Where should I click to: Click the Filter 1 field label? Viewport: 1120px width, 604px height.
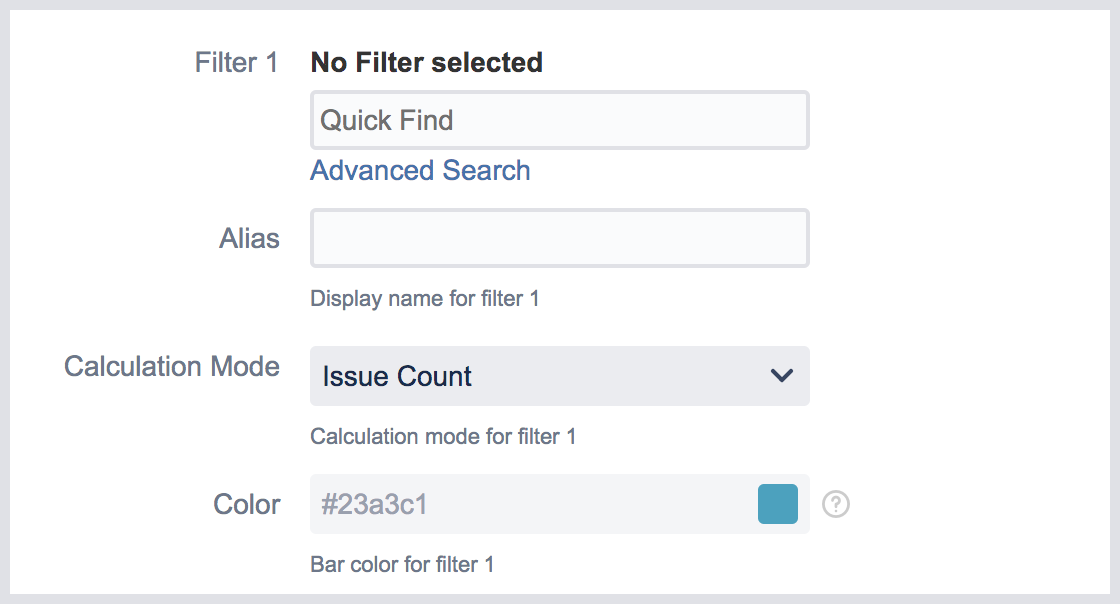tap(236, 63)
